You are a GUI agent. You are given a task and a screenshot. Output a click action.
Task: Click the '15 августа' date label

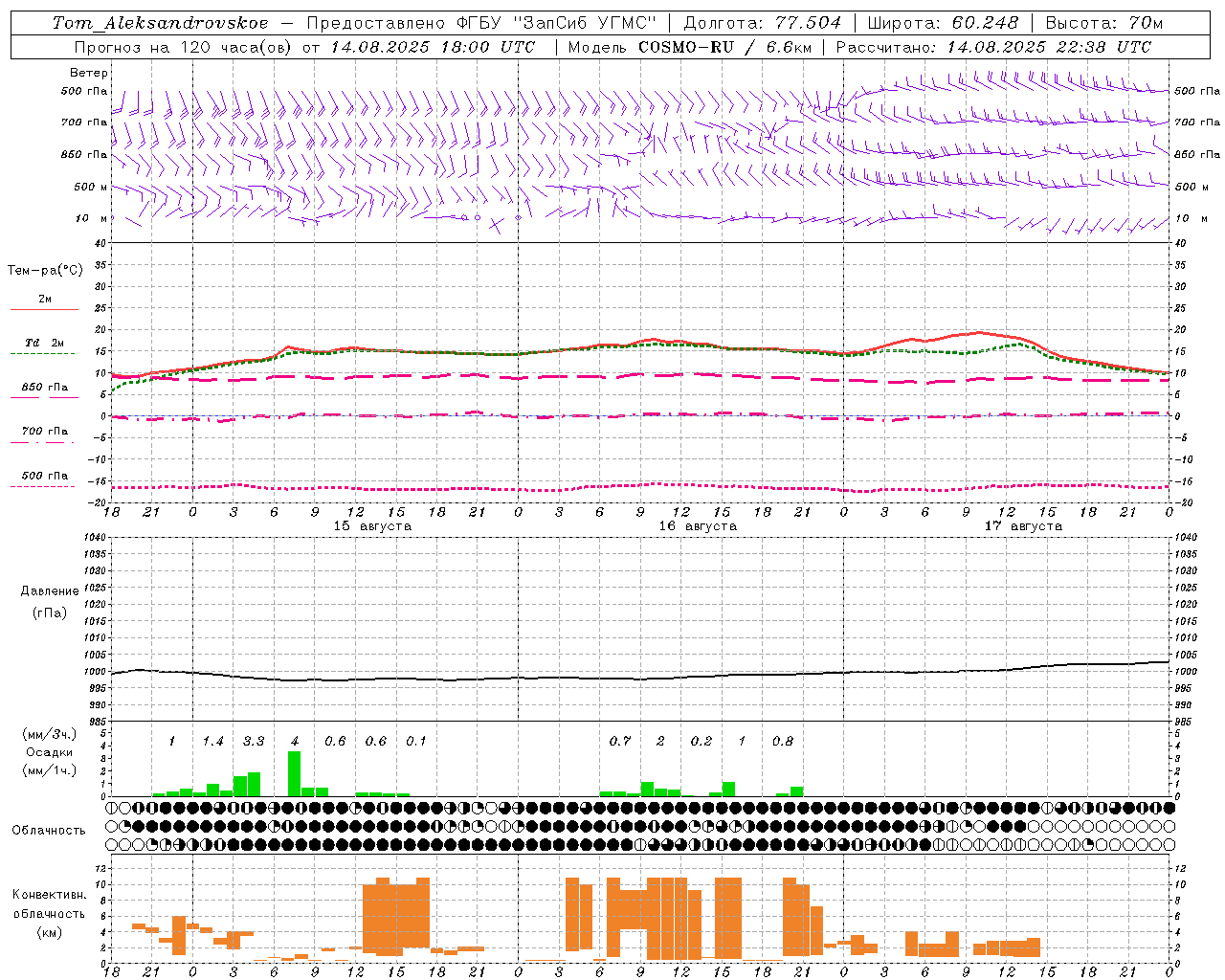(x=372, y=526)
